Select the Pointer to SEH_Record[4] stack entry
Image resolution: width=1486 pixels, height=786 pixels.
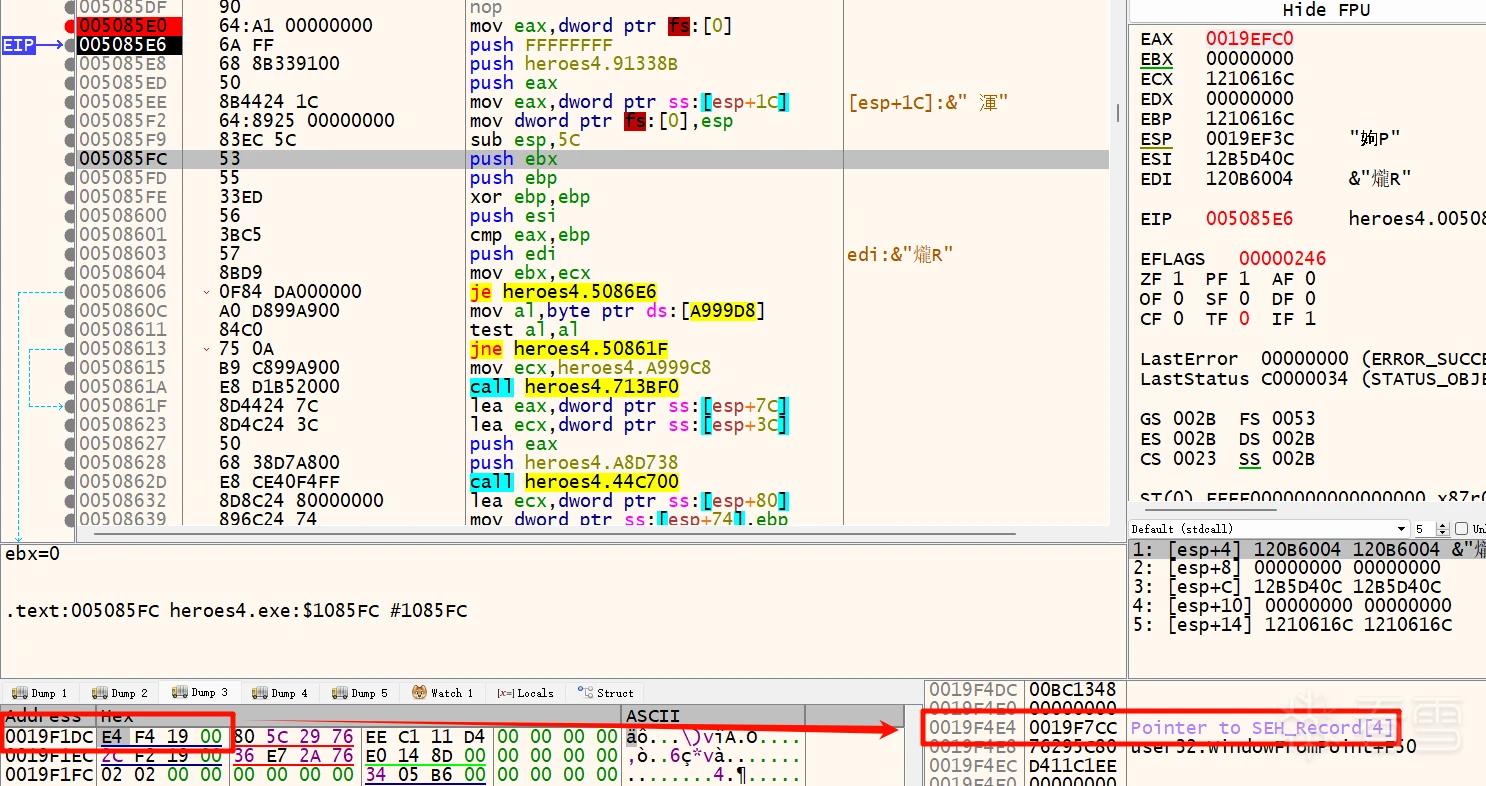[1262, 728]
